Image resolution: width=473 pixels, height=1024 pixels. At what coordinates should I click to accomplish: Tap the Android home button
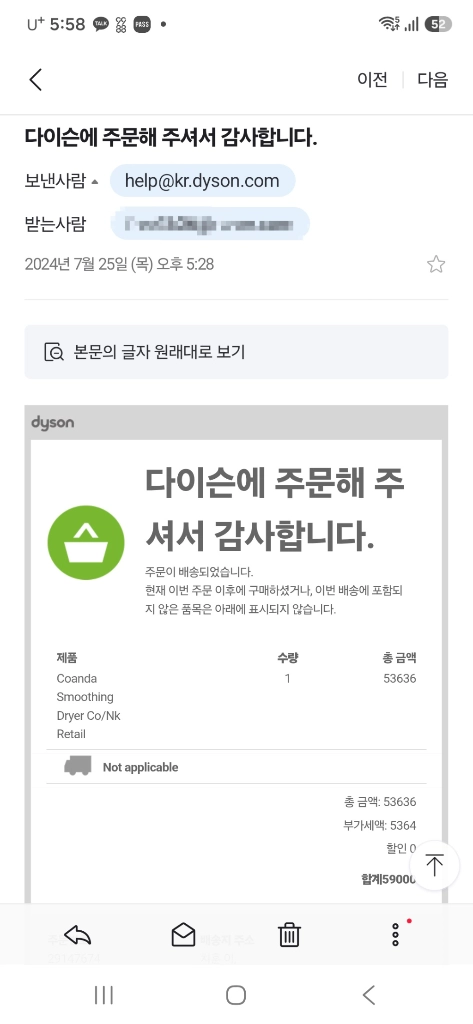point(236,995)
